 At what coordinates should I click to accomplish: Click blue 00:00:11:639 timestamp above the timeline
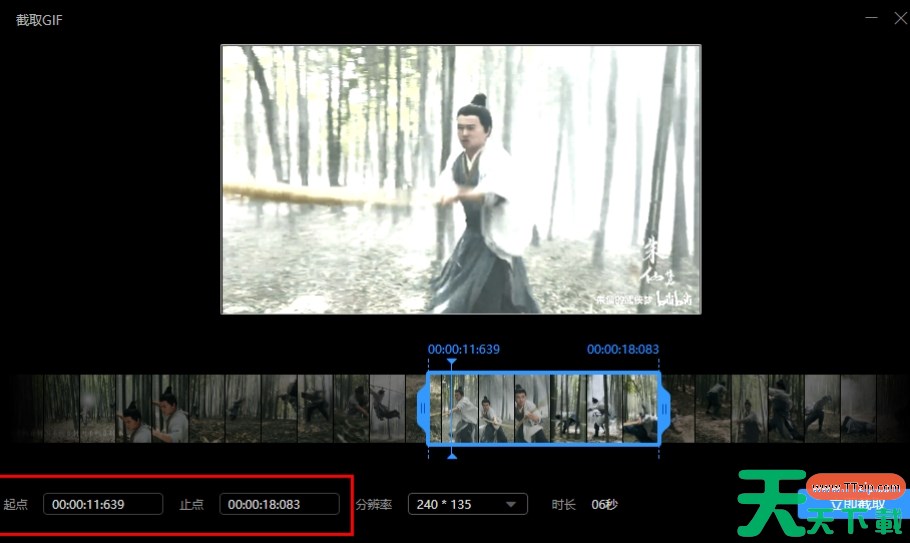[x=463, y=349]
